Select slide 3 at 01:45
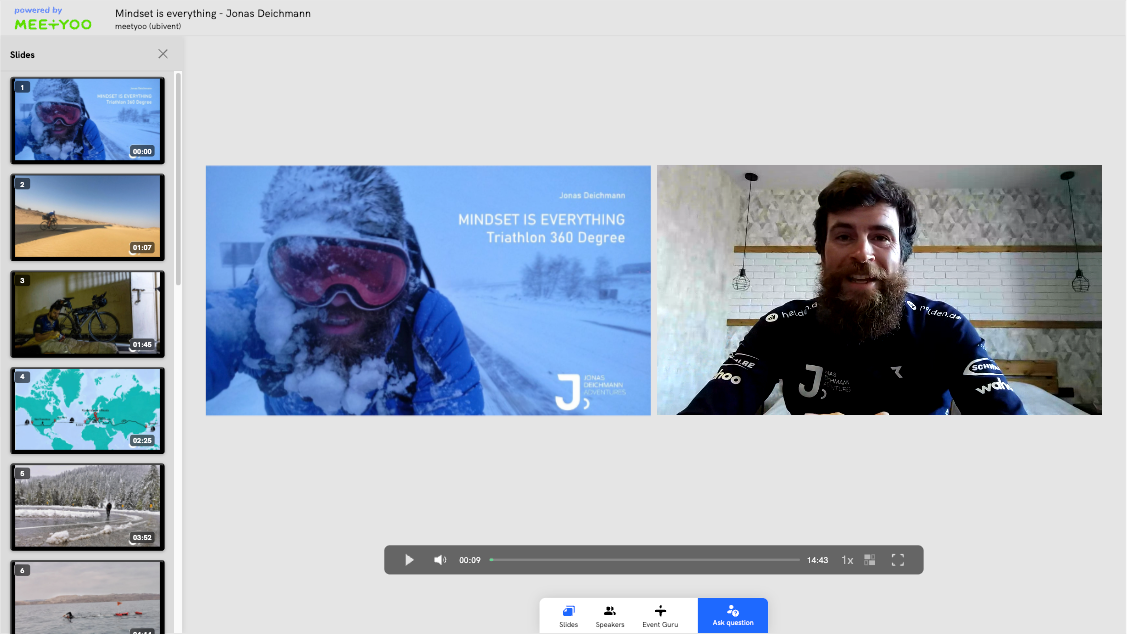 click(x=87, y=313)
